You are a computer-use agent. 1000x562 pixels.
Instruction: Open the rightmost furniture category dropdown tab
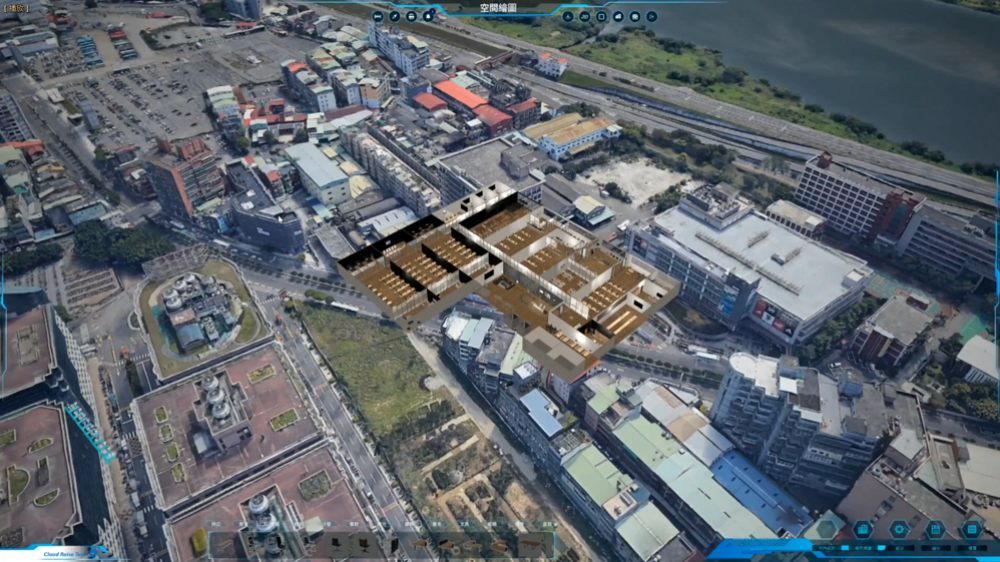point(548,524)
